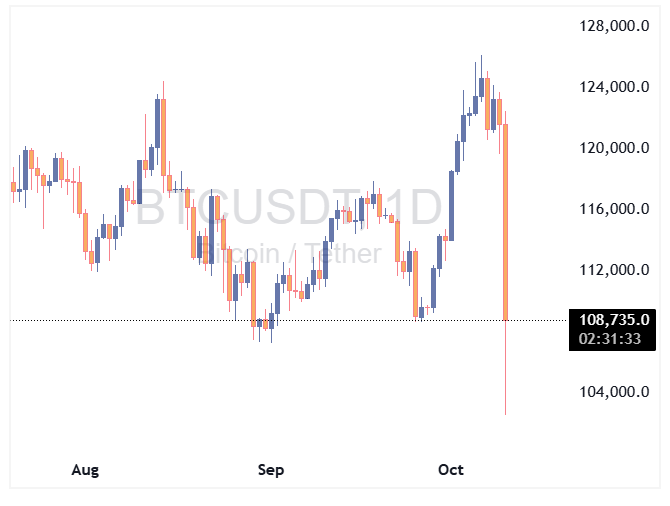
Task: Click the BTCUSDT 1D watermark text
Action: click(x=288, y=208)
